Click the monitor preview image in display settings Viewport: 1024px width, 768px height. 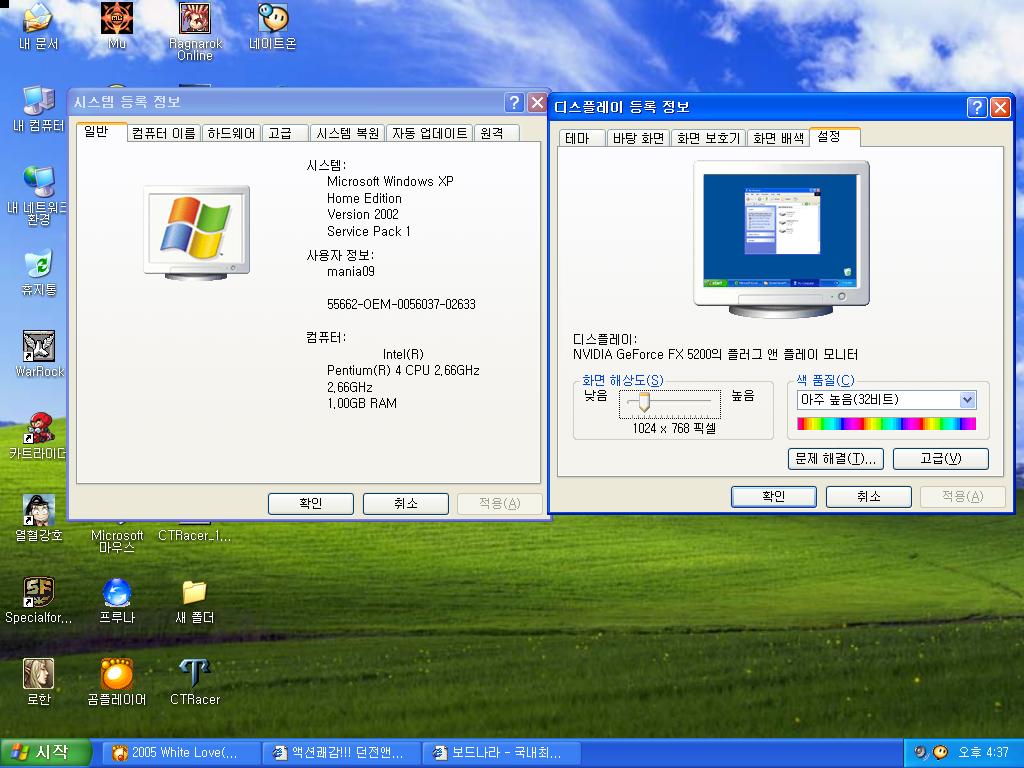point(781,238)
